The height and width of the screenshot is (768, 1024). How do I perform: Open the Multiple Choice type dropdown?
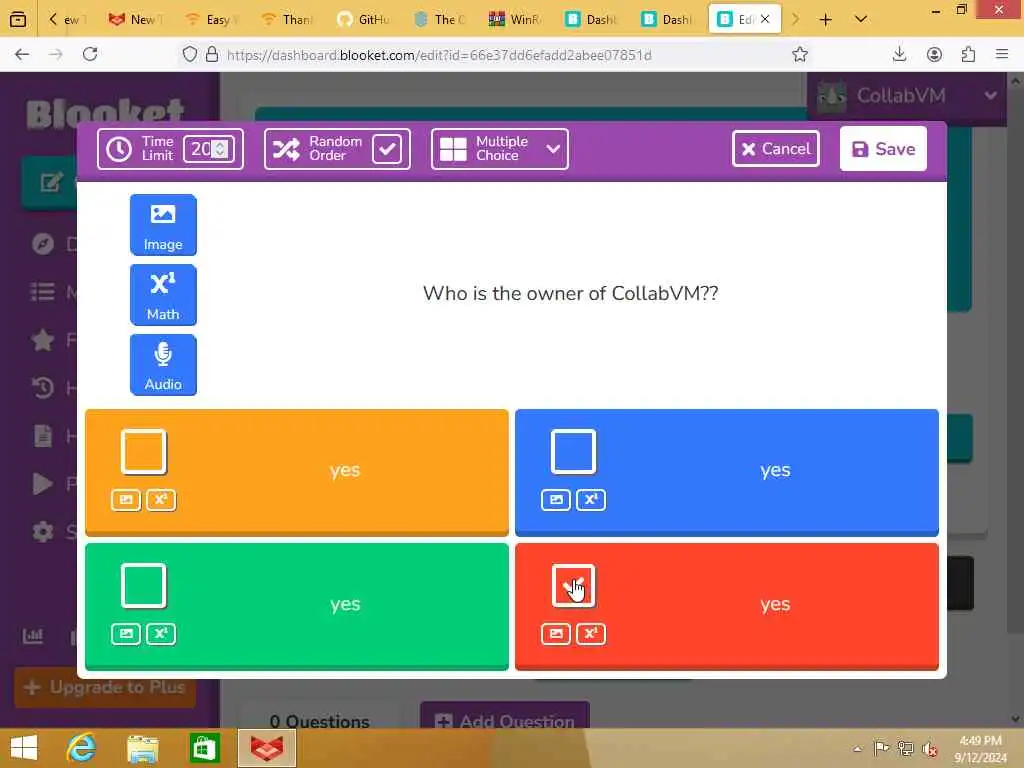click(x=500, y=149)
